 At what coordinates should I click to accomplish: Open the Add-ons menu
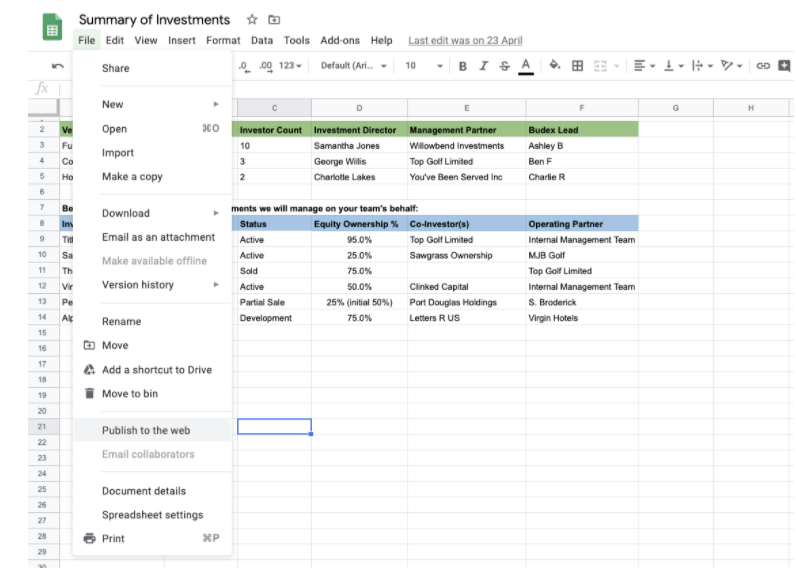click(340, 41)
